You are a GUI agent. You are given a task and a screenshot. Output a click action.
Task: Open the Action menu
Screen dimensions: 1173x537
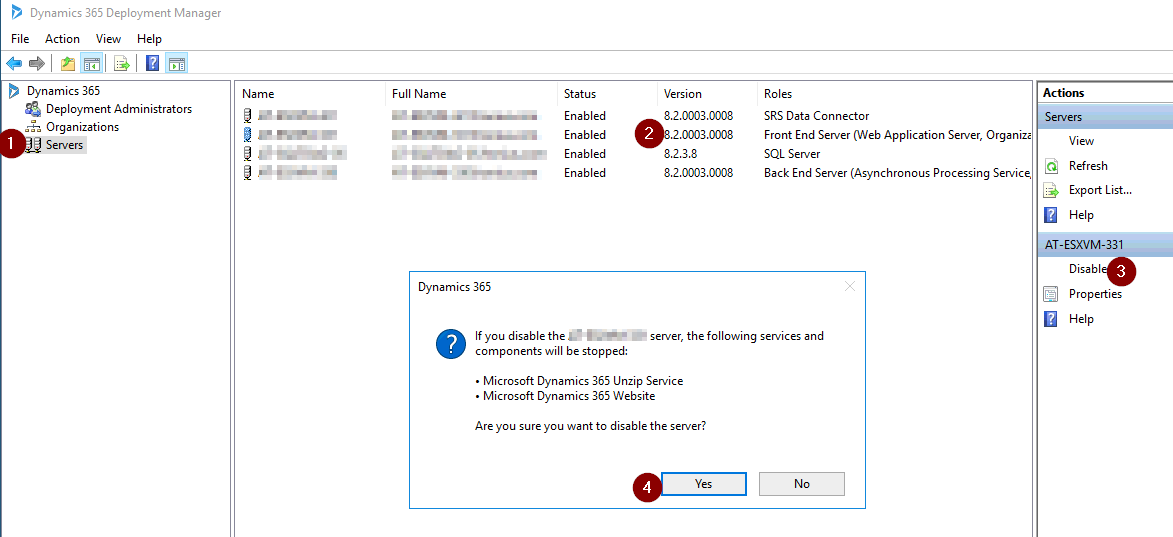[x=62, y=39]
